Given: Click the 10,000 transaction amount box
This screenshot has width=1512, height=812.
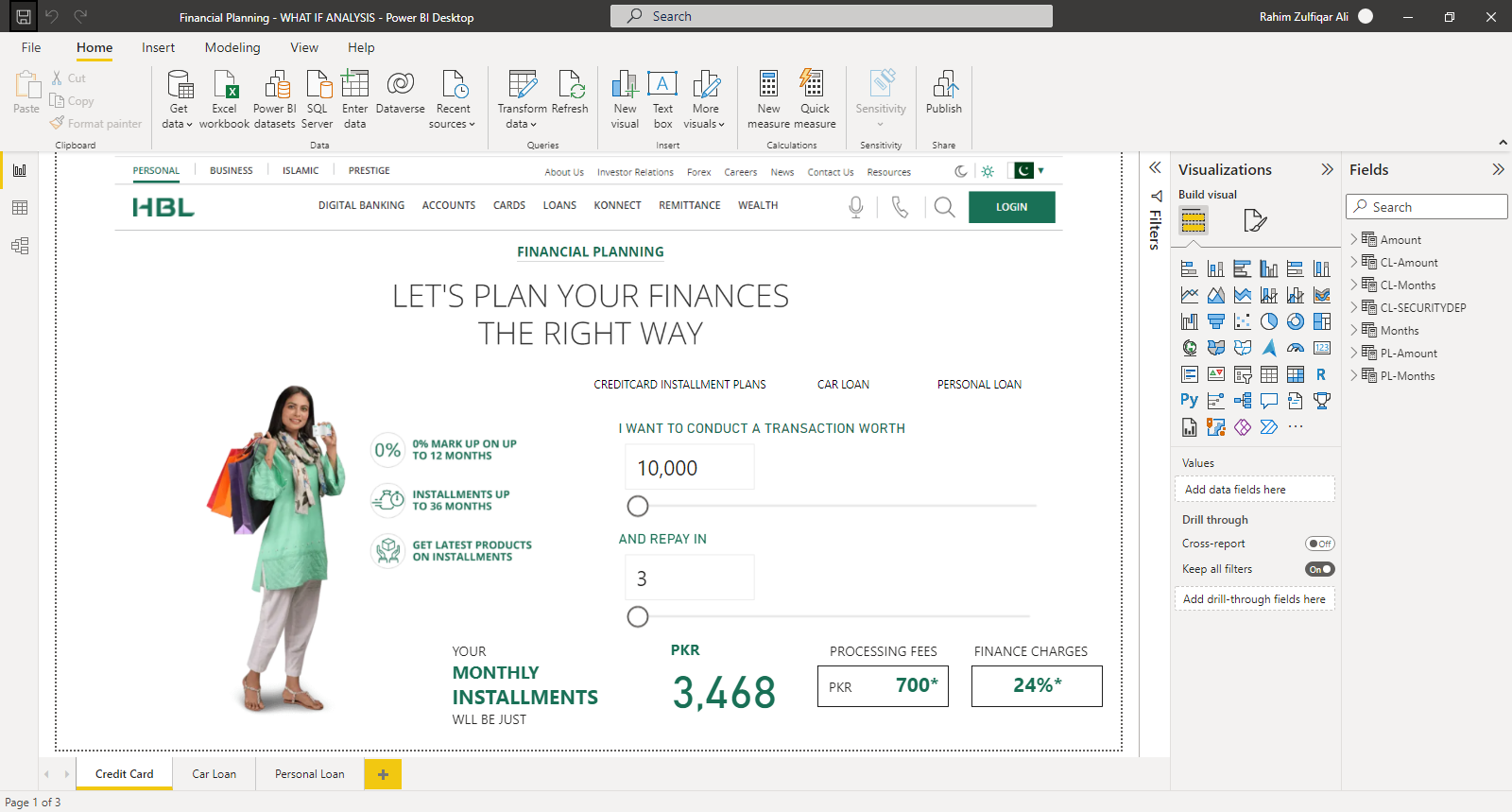Looking at the screenshot, I should pyautogui.click(x=690, y=467).
